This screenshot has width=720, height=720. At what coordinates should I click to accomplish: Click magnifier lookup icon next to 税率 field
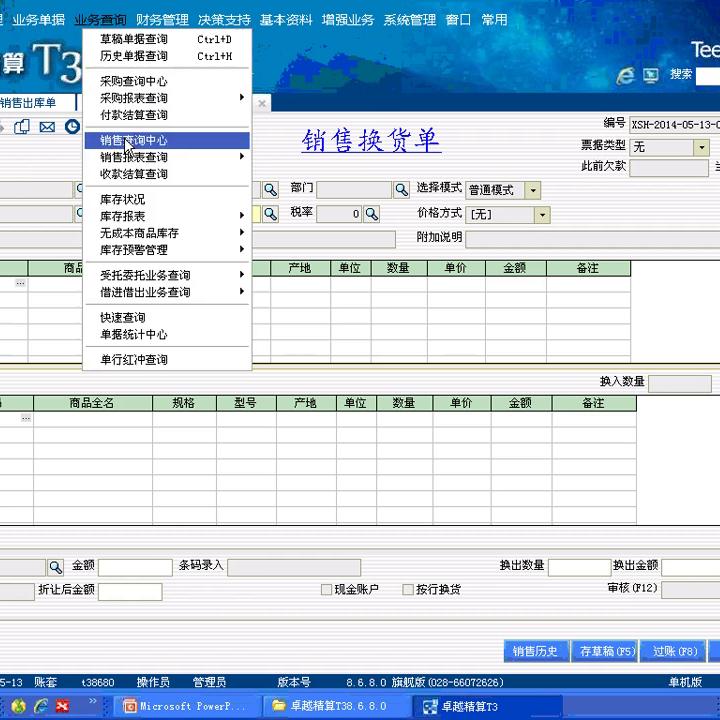click(x=371, y=214)
